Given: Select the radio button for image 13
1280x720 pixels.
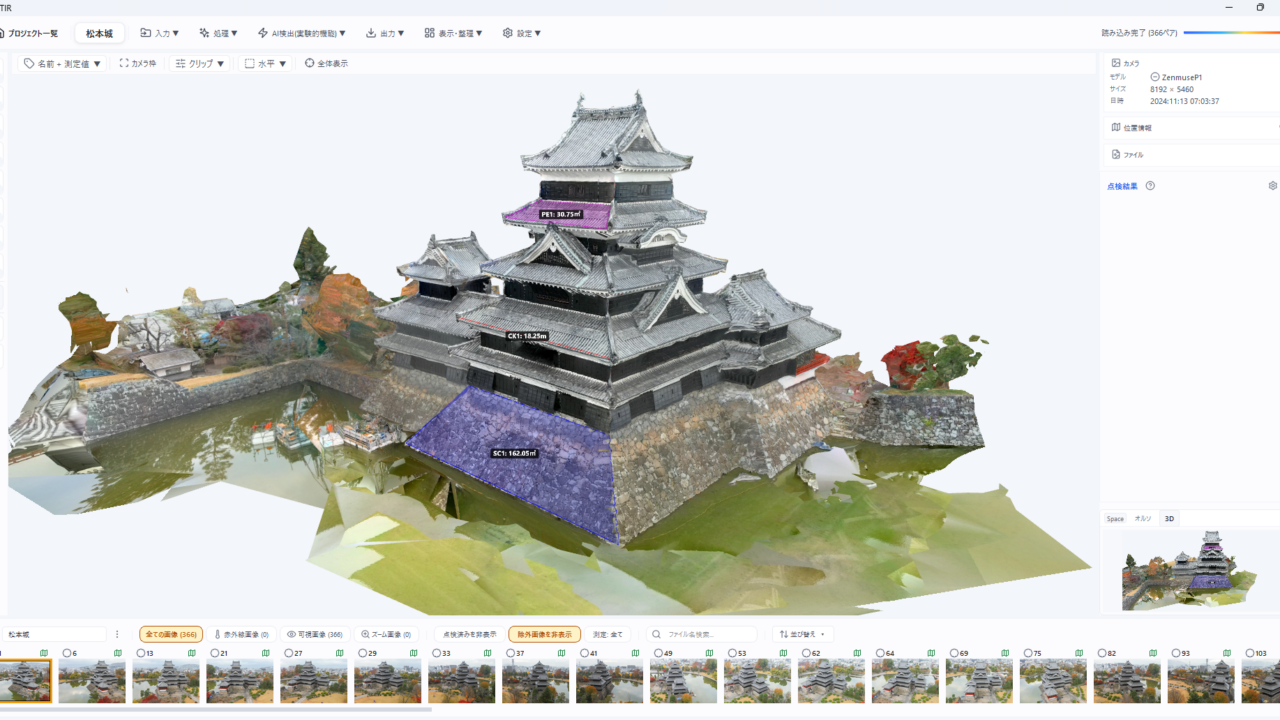Looking at the screenshot, I should (x=141, y=653).
